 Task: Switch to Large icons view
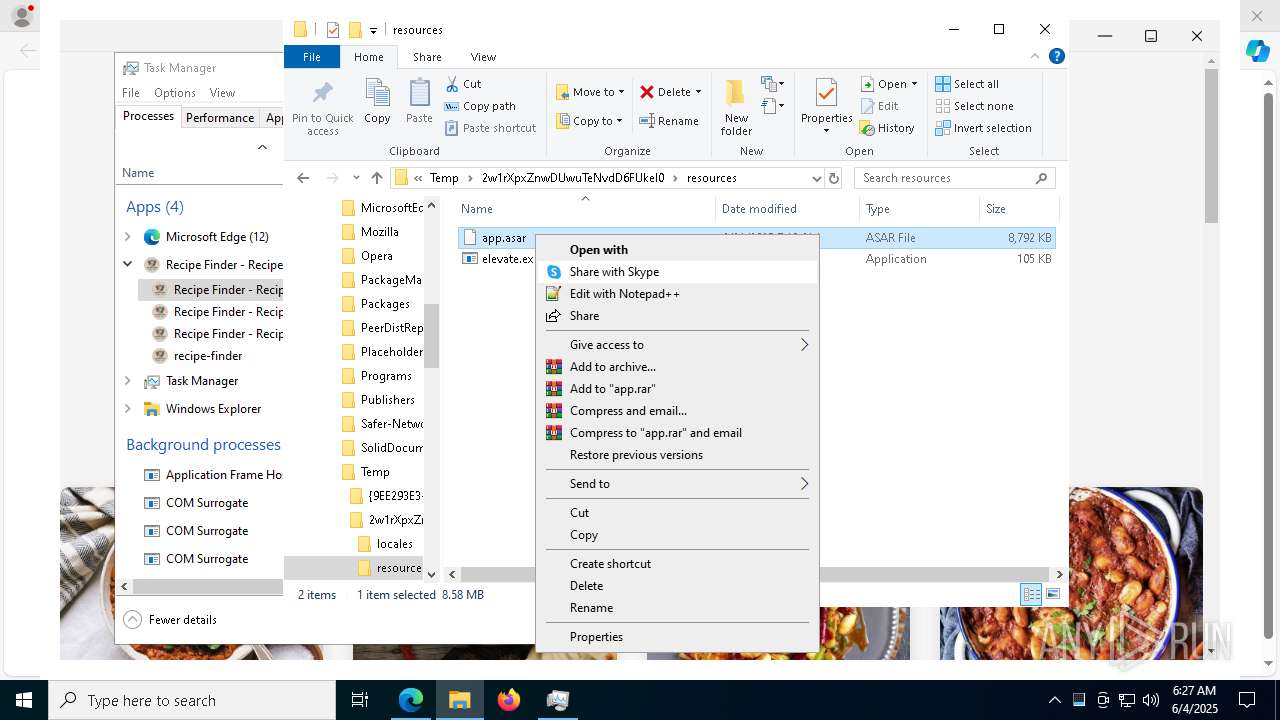(1052, 595)
